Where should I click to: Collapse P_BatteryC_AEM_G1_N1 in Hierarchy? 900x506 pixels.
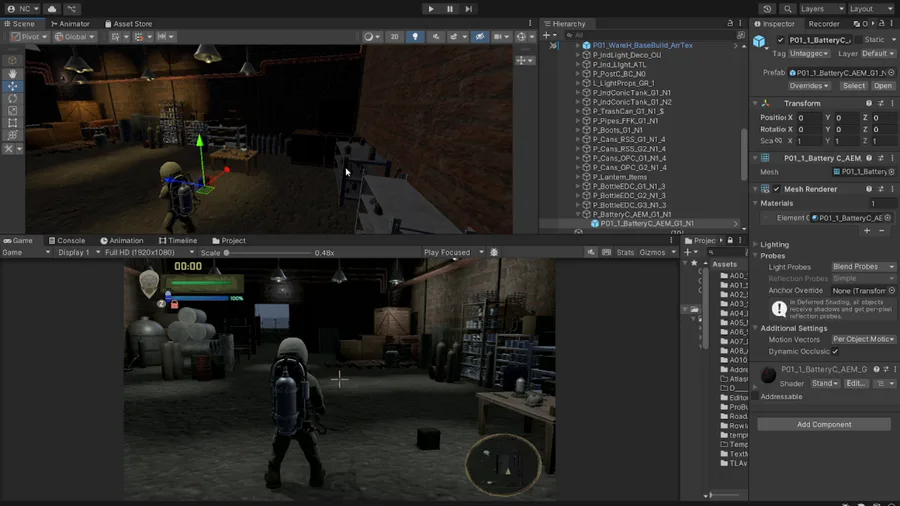pos(578,214)
